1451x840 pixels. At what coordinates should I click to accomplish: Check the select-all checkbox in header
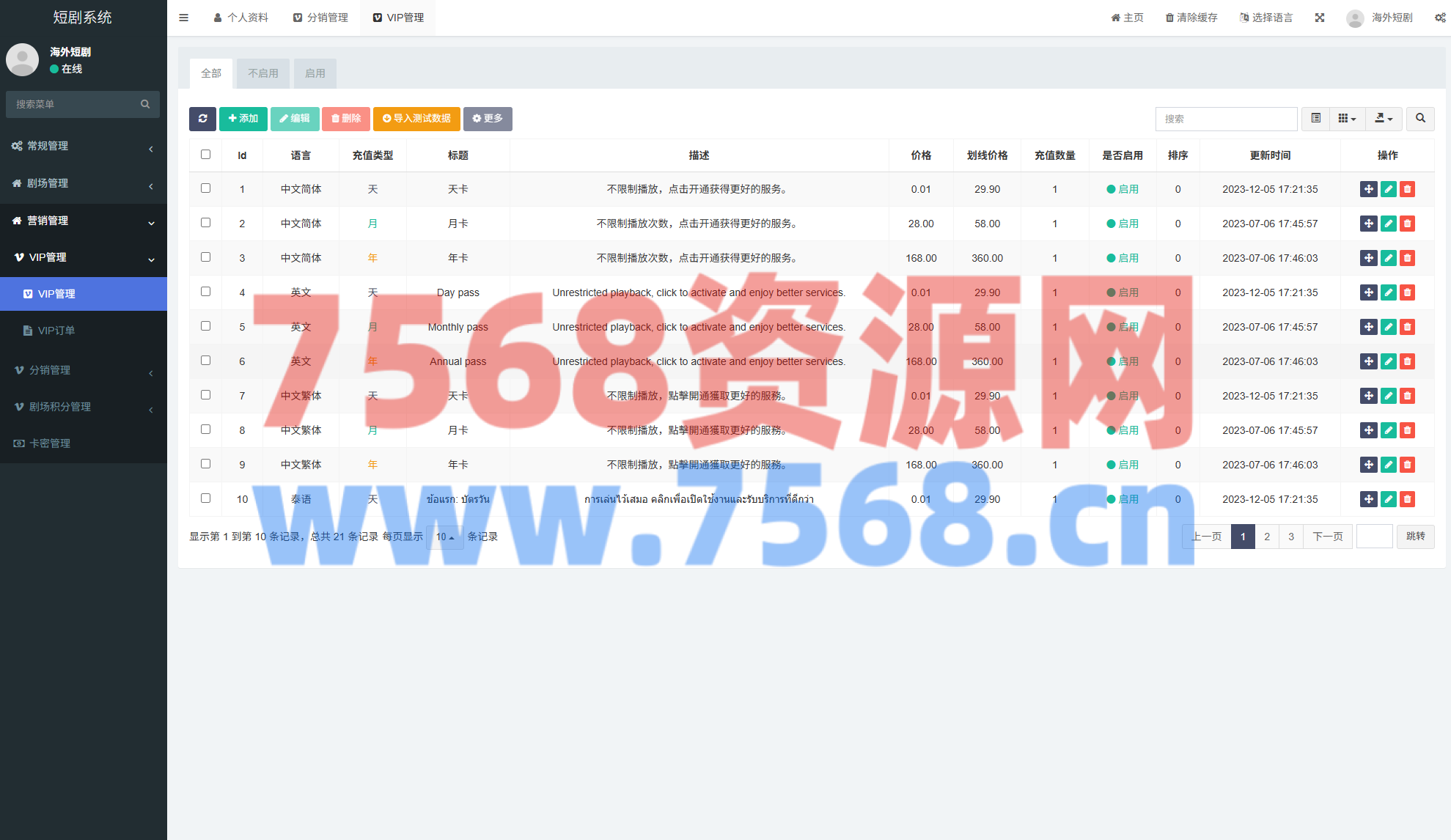click(205, 155)
